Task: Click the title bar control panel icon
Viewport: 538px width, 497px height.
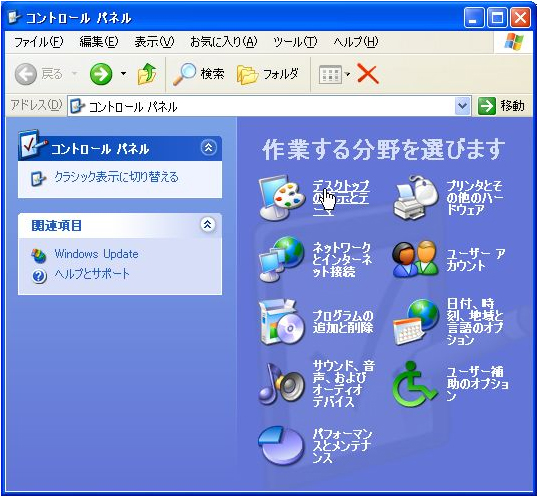Action: point(14,17)
